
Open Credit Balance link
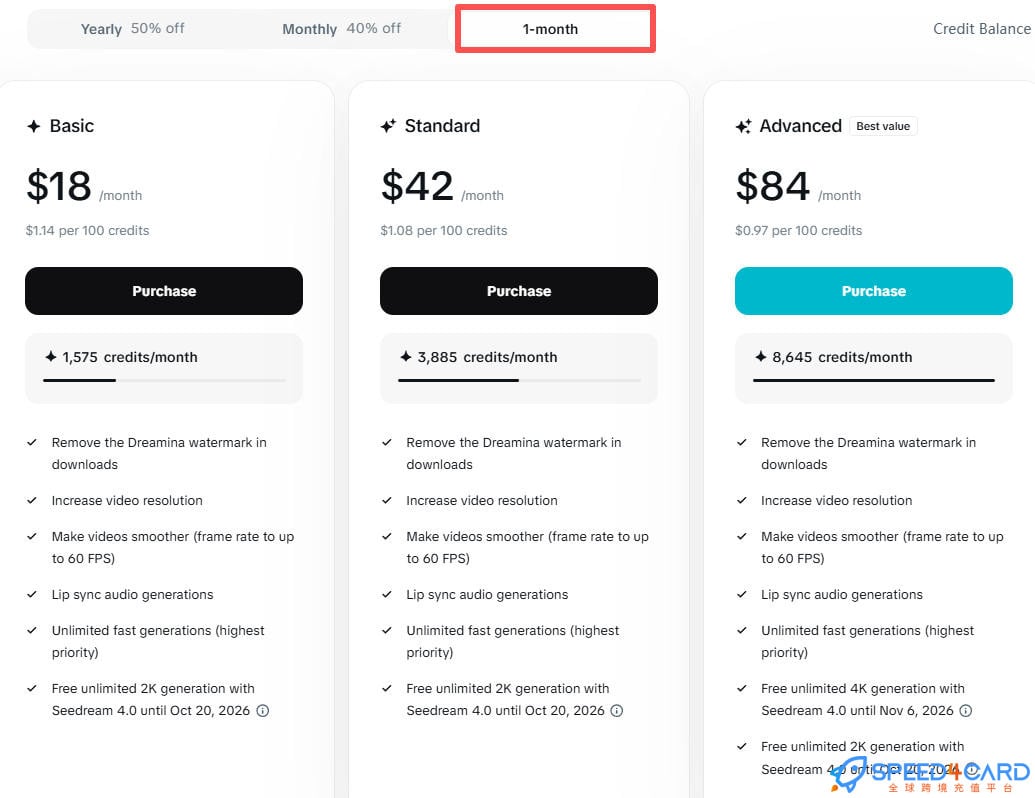click(981, 29)
